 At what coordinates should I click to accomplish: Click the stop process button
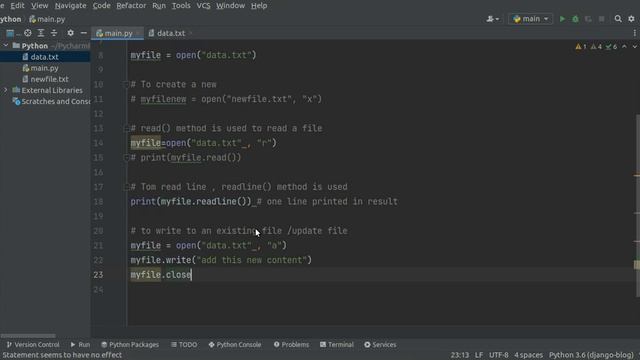pyautogui.click(x=602, y=19)
